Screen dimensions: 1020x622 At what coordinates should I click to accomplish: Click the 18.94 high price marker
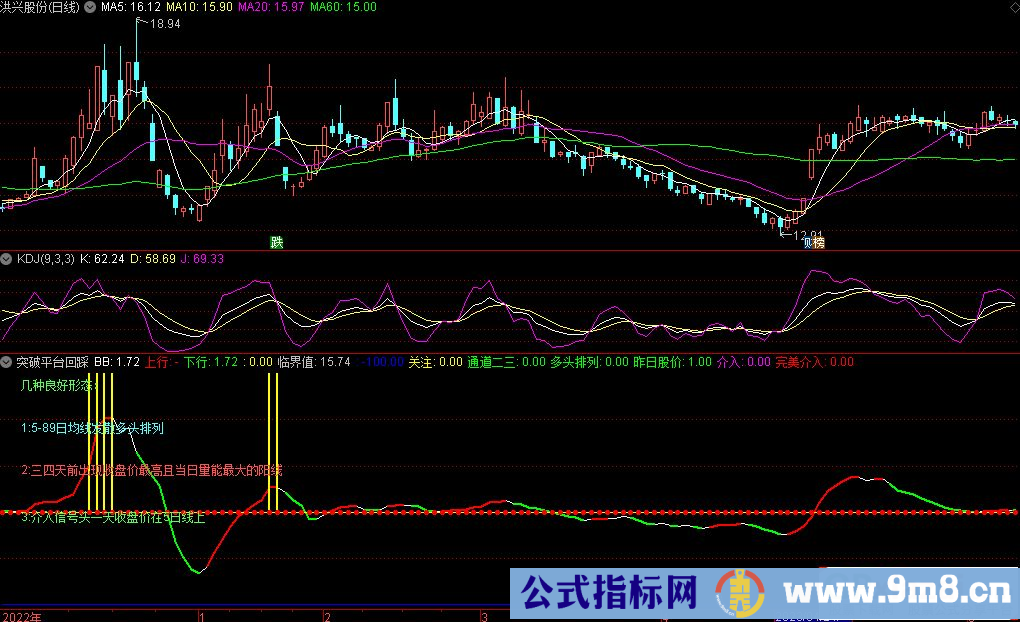click(165, 24)
